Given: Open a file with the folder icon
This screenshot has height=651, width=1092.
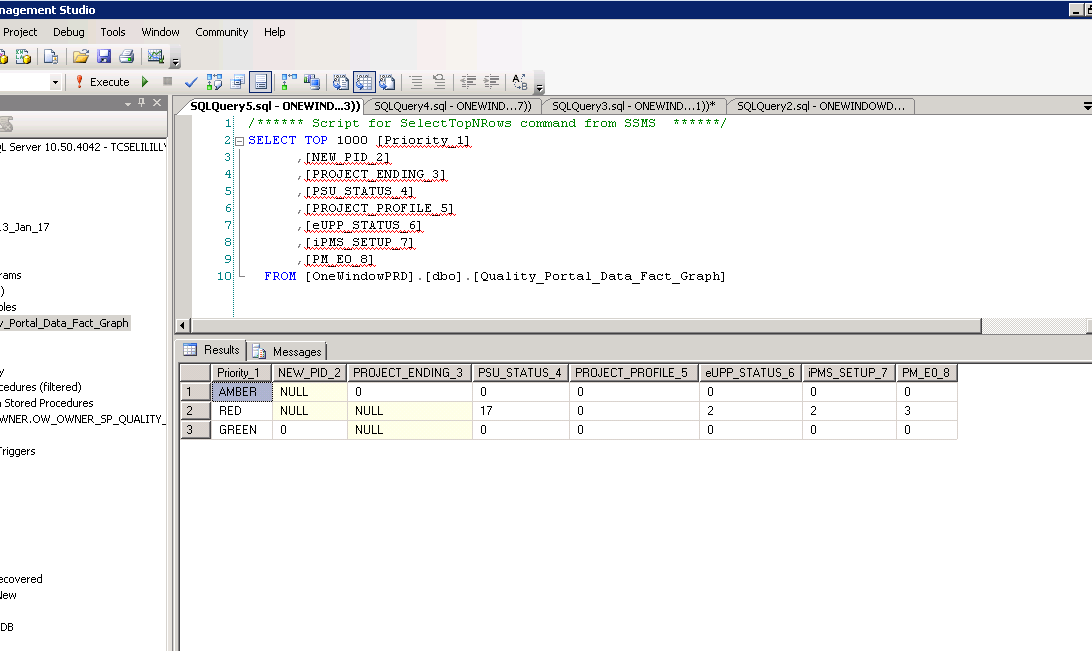Looking at the screenshot, I should tap(81, 56).
